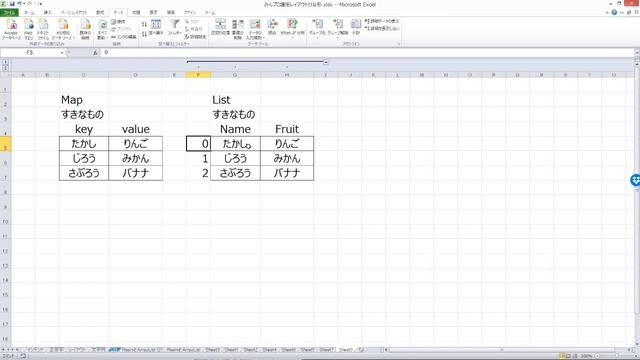Select the cell with index 2
The height and width of the screenshot is (360, 640).
[198, 173]
